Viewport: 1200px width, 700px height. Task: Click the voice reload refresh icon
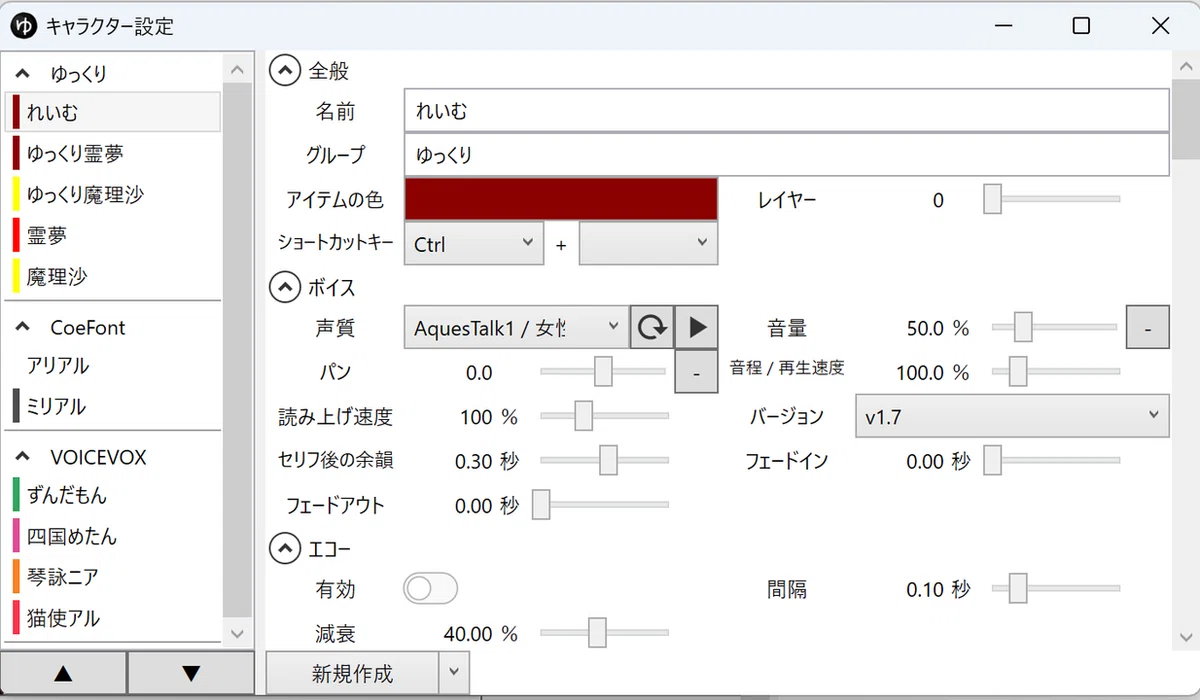click(x=652, y=327)
